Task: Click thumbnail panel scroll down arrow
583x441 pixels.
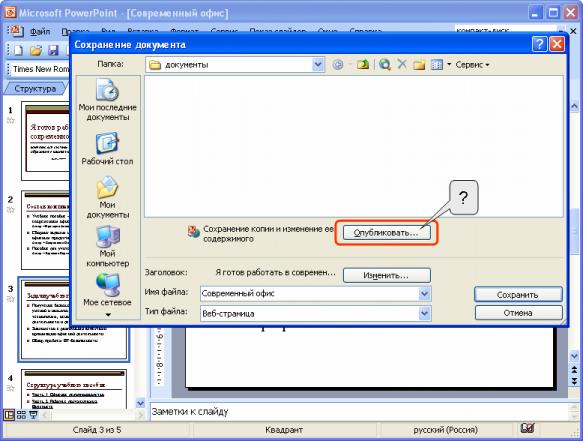Action: pos(141,403)
